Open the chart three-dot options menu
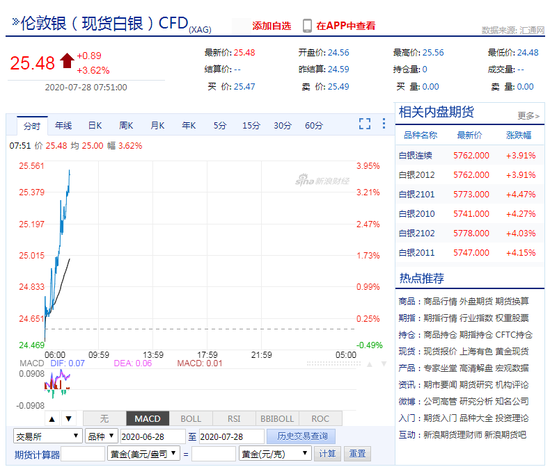Screen dimensions: 550x467 click(384, 124)
